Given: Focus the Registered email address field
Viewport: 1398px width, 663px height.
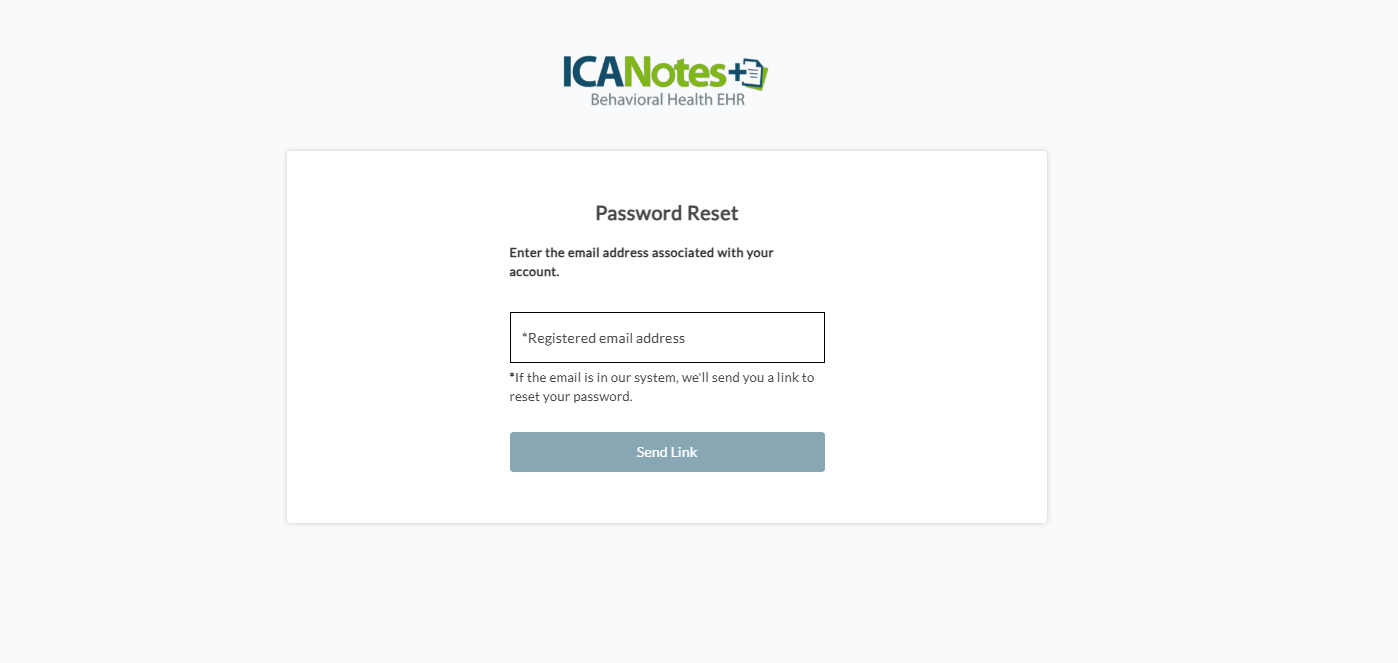Looking at the screenshot, I should point(667,338).
